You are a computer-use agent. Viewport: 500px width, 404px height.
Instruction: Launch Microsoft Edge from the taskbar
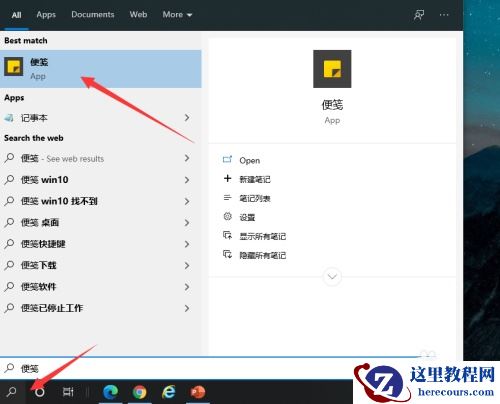pyautogui.click(x=110, y=392)
